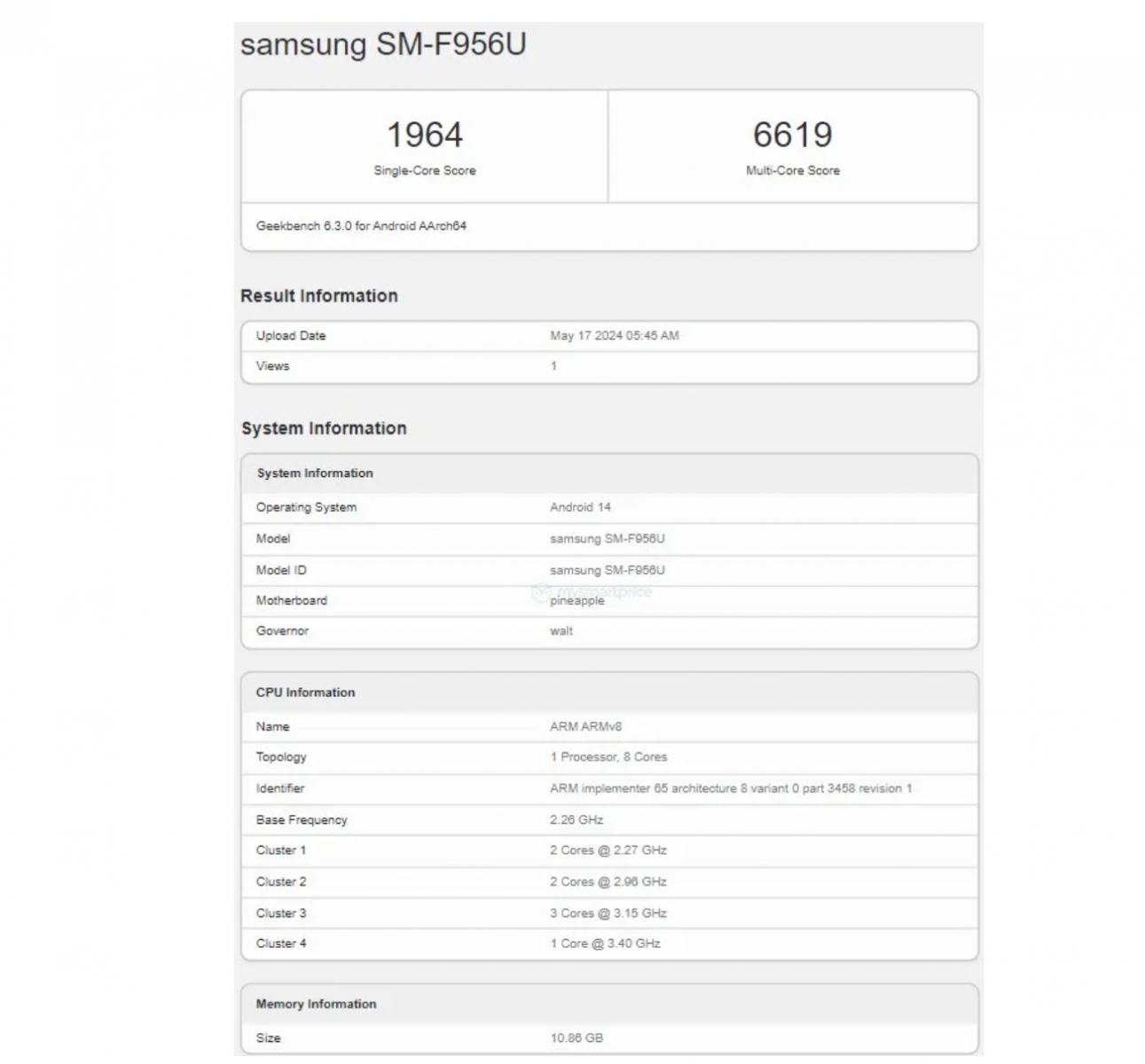Click Geekbench 6.3.0 for Android AArch64
1145x1064 pixels.
pos(361,226)
